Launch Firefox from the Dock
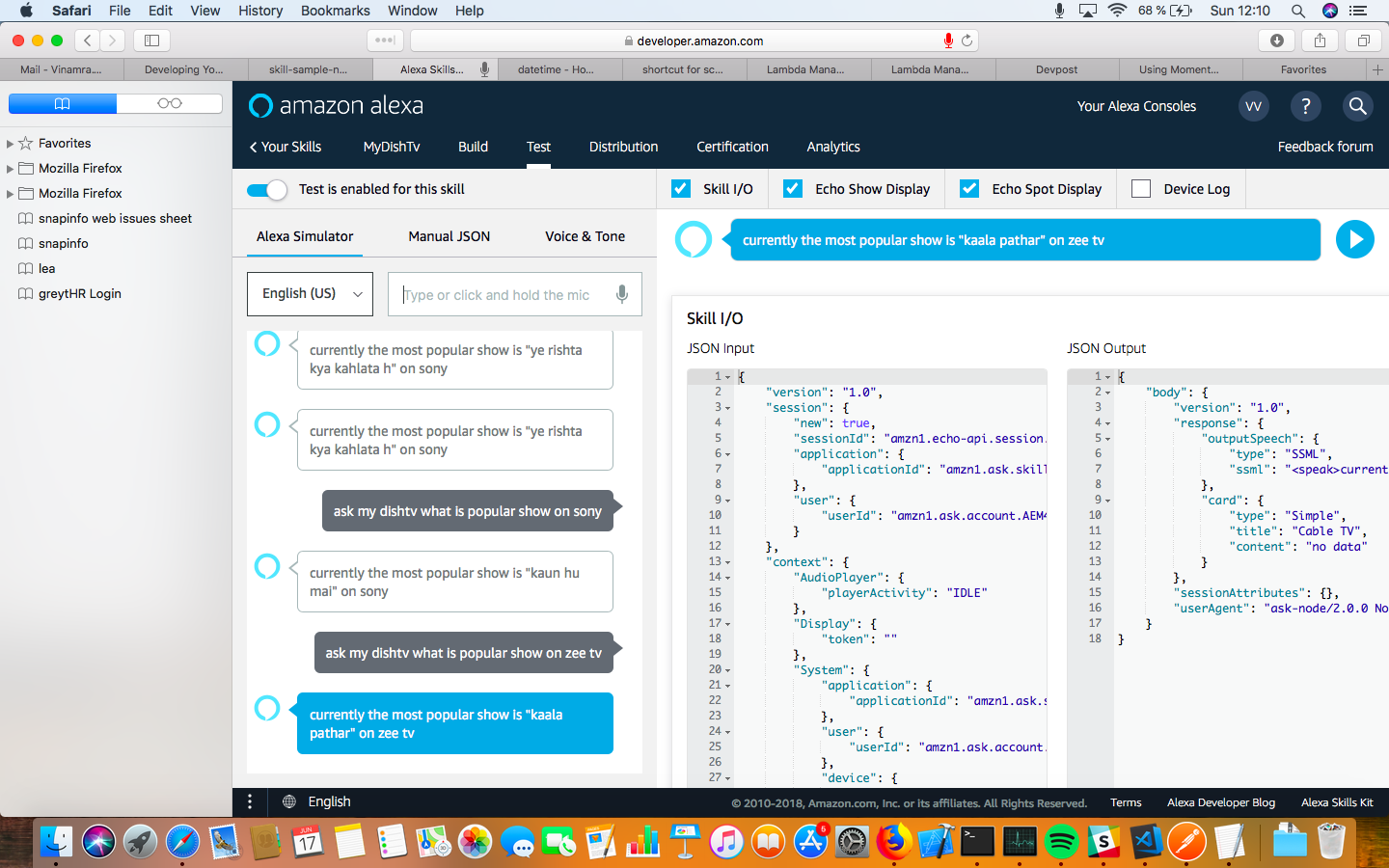Screen dimensions: 1389x868 click(894, 842)
